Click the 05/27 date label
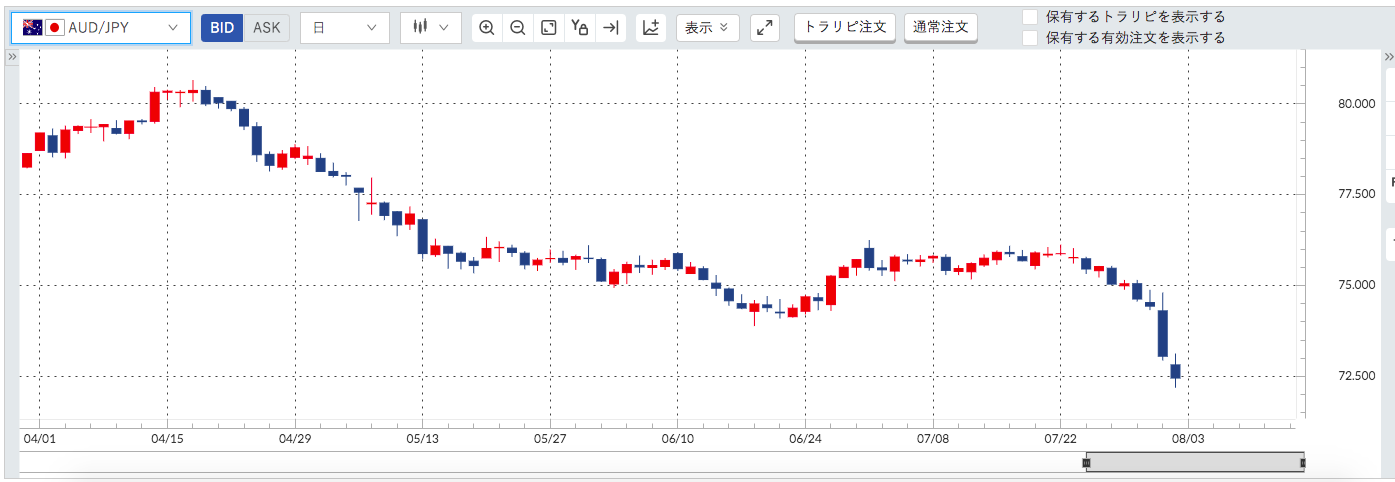Viewport: 1395px width, 482px height. click(550, 438)
